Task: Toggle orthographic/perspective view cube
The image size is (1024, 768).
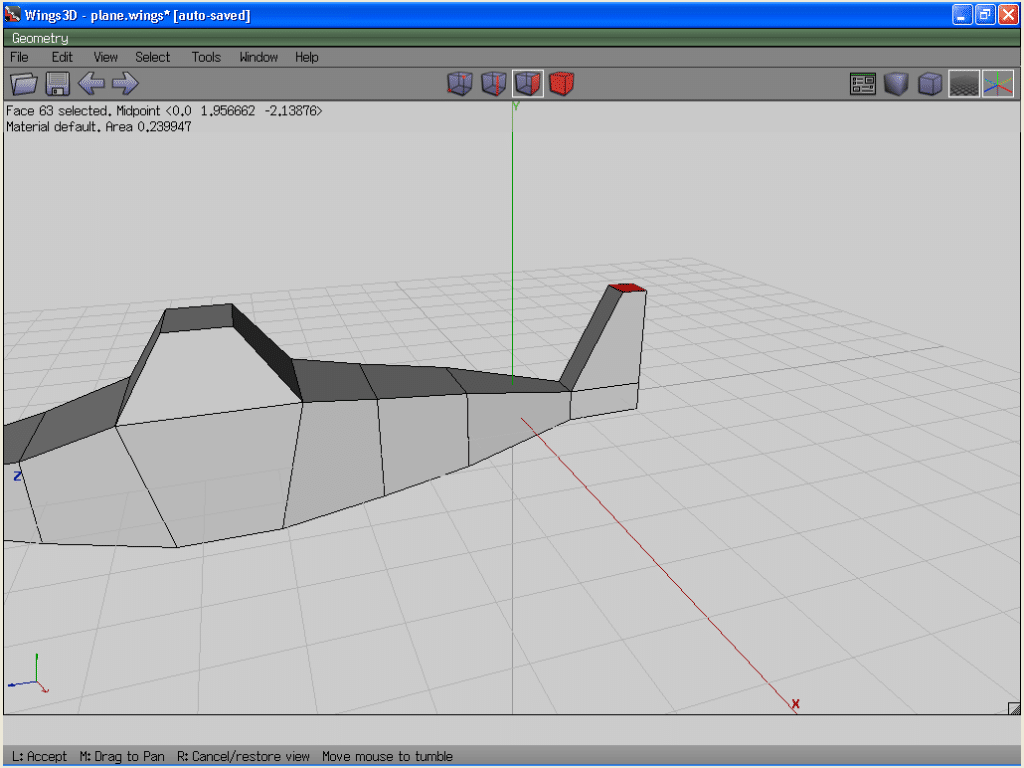Action: 930,84
